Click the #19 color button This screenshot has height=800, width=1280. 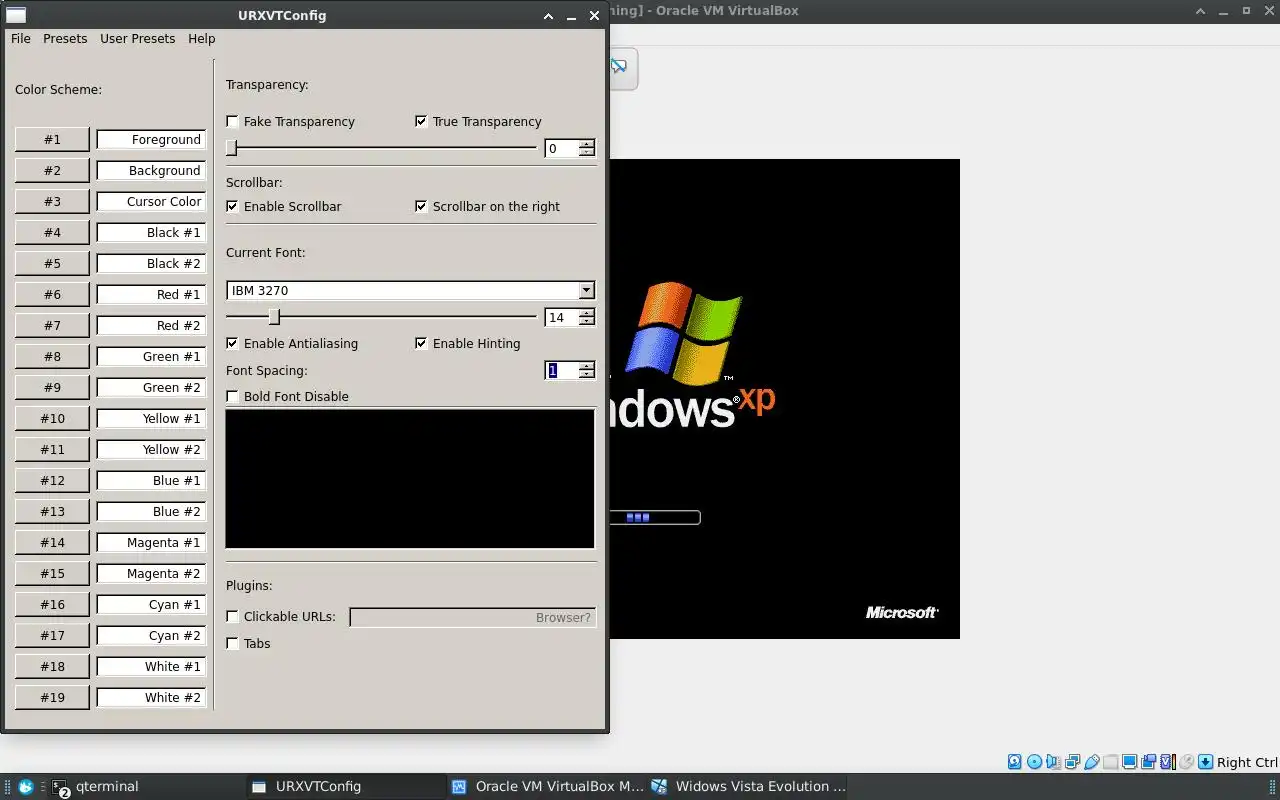pos(52,697)
